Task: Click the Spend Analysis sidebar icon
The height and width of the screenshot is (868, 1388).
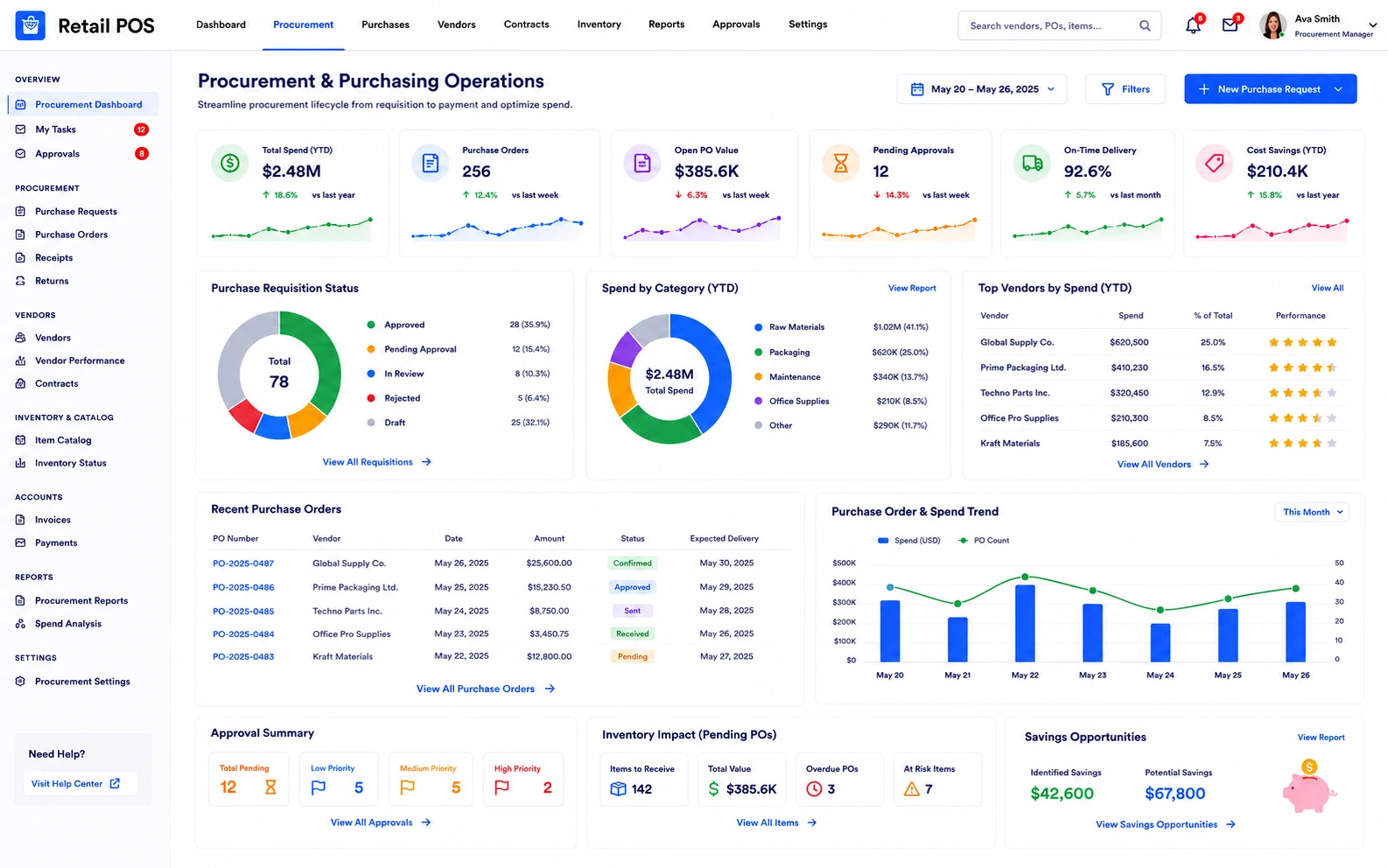Action: click(x=20, y=624)
